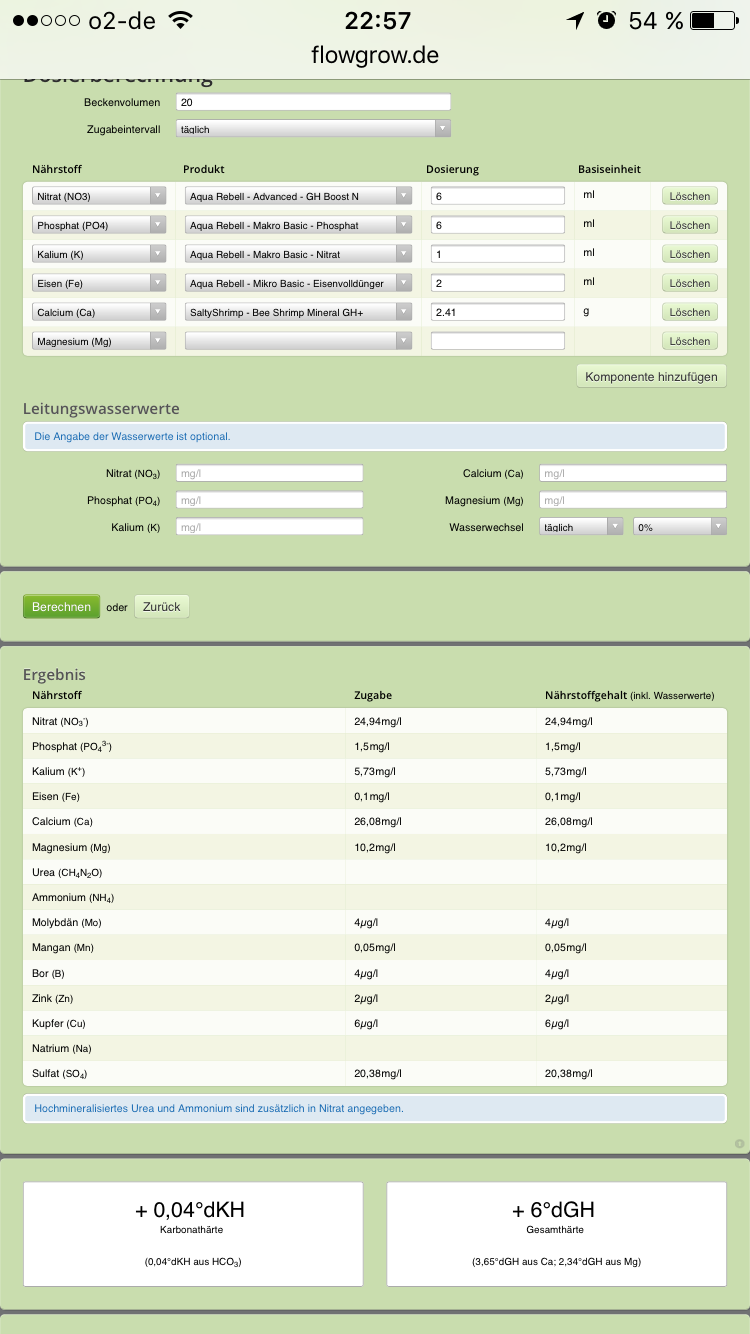Delete the Nitrat (NO3) row with Löschen
The image size is (750, 1334).
pos(689,196)
